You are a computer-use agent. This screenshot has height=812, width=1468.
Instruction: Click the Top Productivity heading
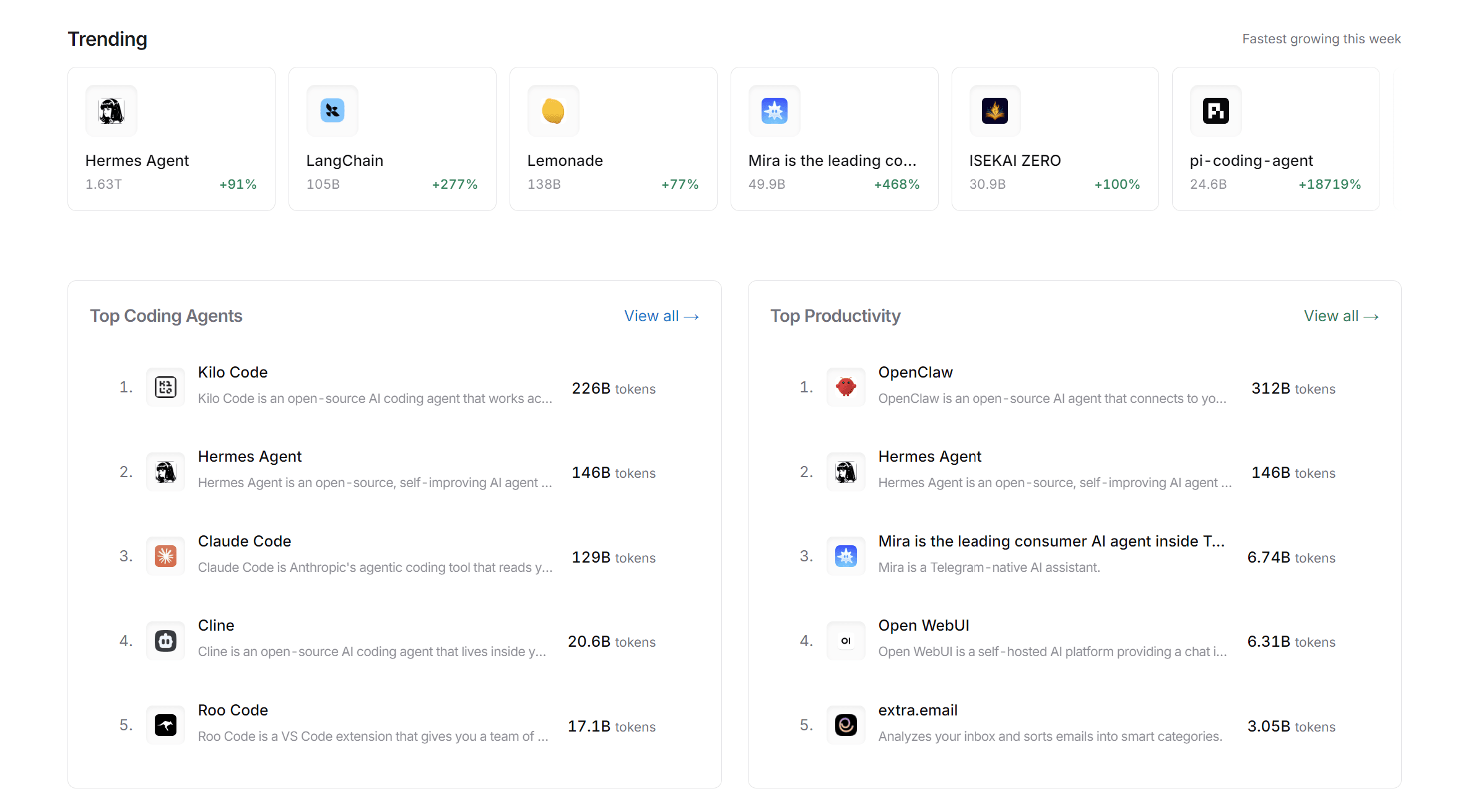point(835,316)
